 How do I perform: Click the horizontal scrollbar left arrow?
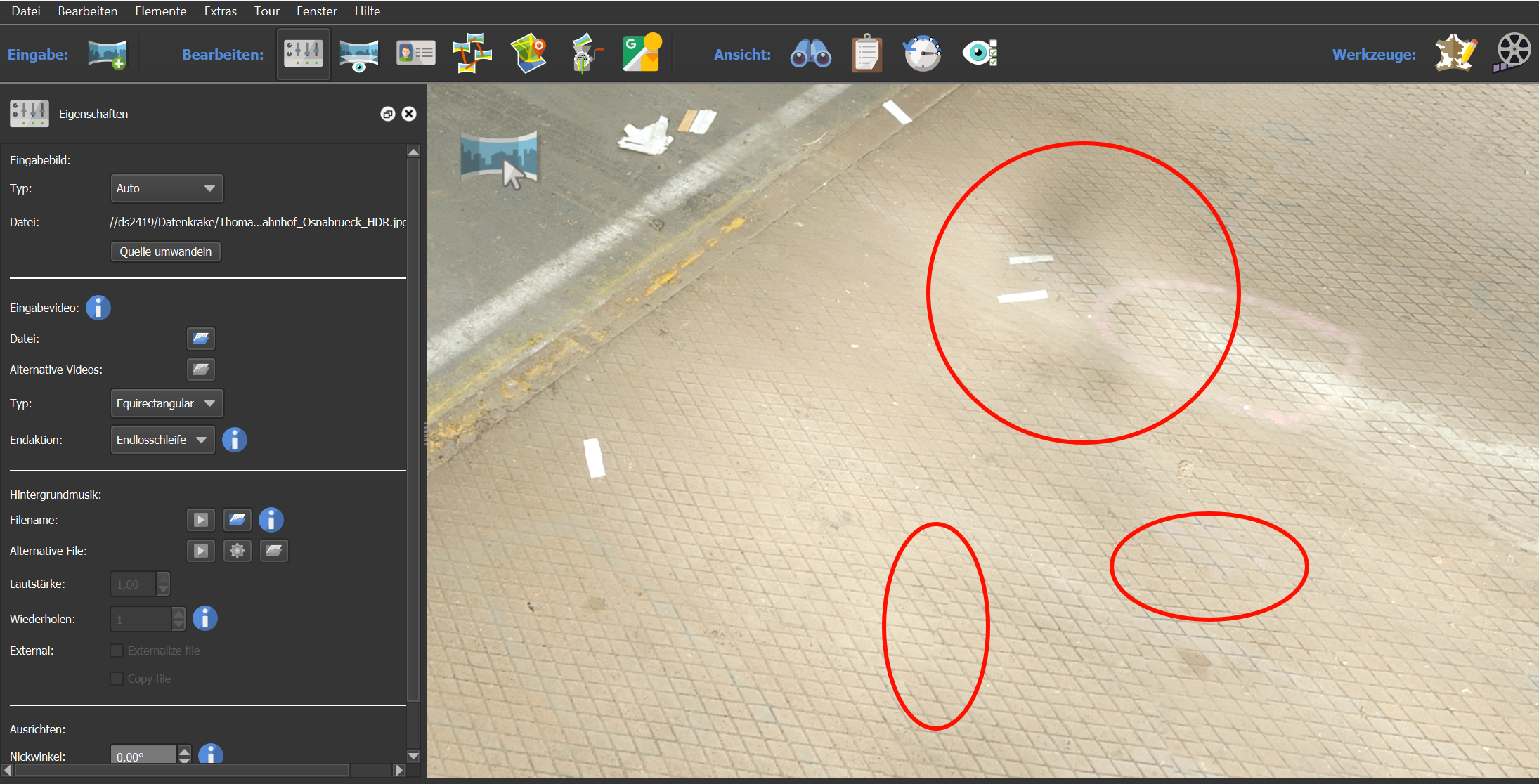pyautogui.click(x=8, y=770)
